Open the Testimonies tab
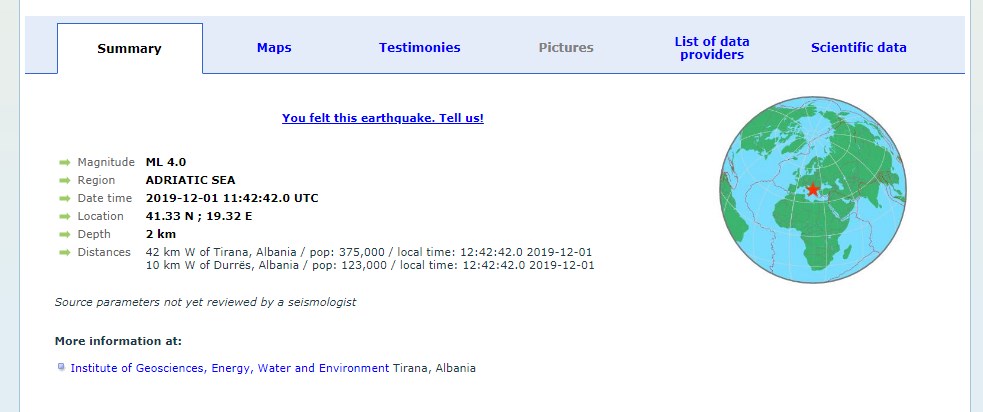The width and height of the screenshot is (983, 412). click(419, 47)
